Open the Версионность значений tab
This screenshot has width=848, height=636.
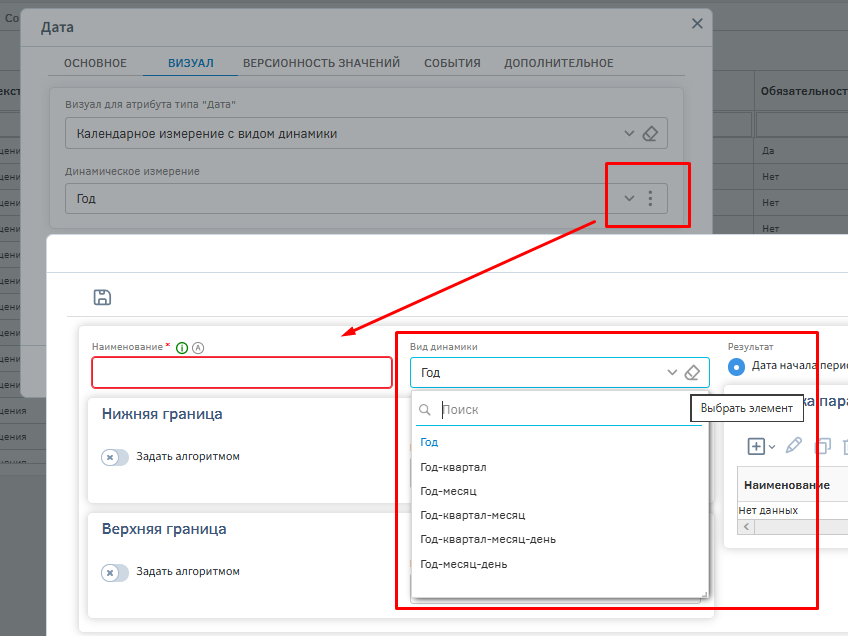pyautogui.click(x=321, y=63)
